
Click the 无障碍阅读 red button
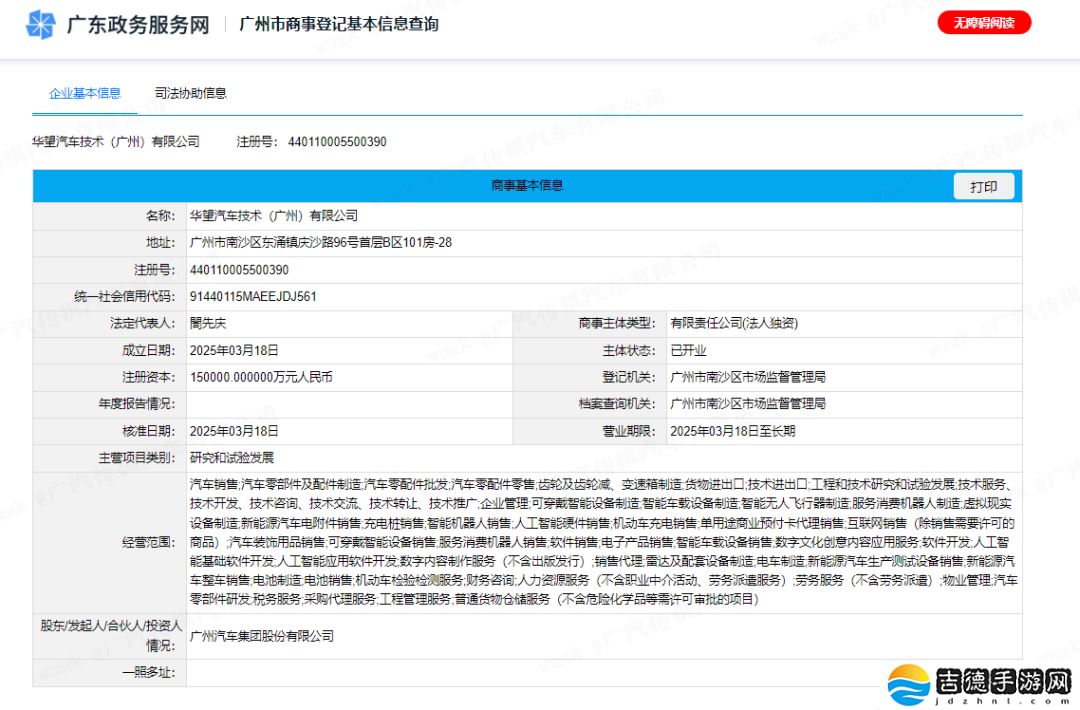click(984, 23)
